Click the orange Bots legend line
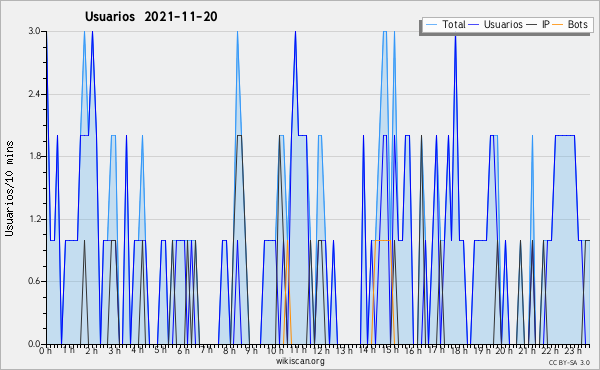600x370 pixels. click(558, 25)
